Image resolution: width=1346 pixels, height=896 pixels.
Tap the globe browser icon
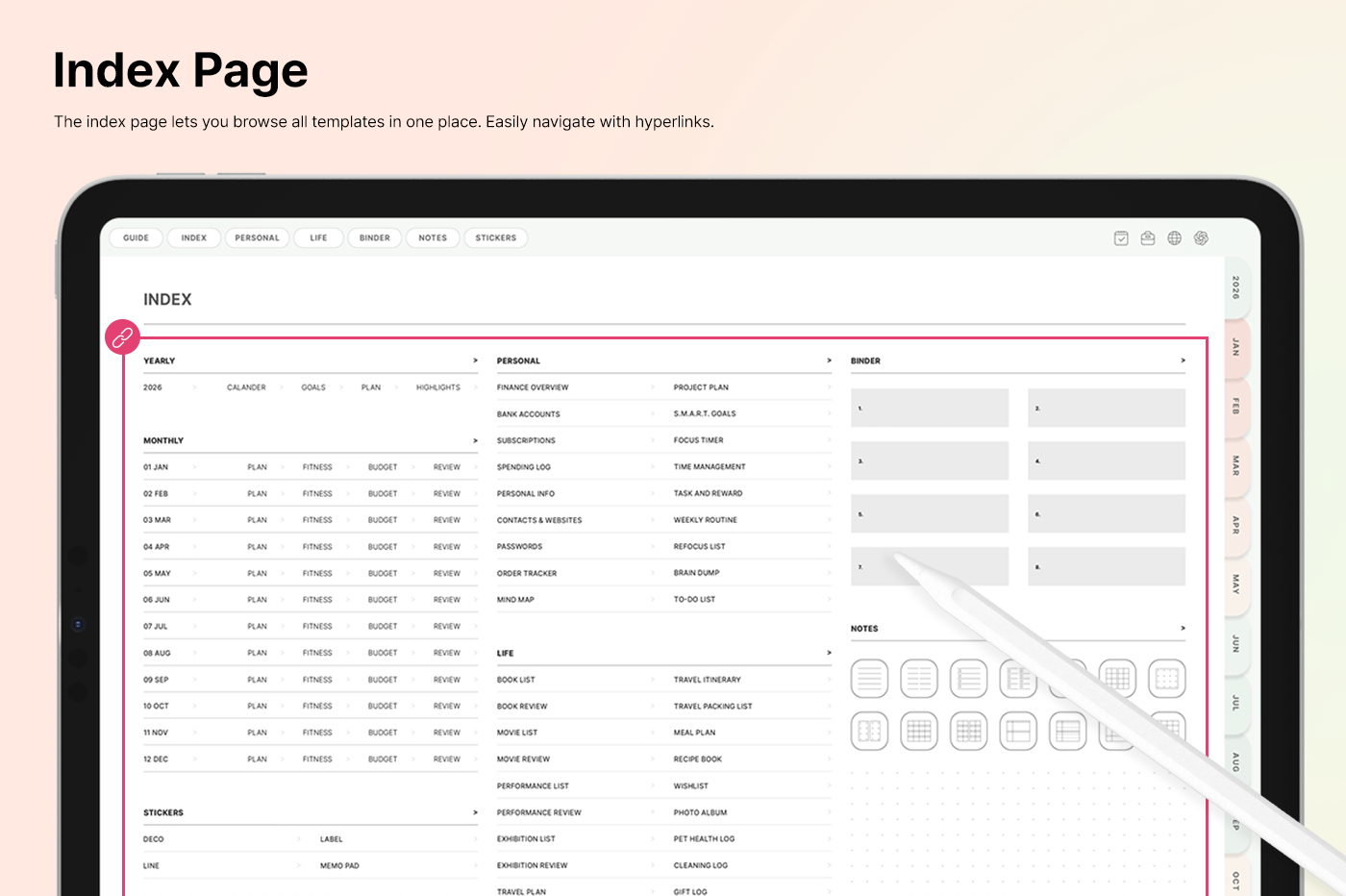[1174, 238]
